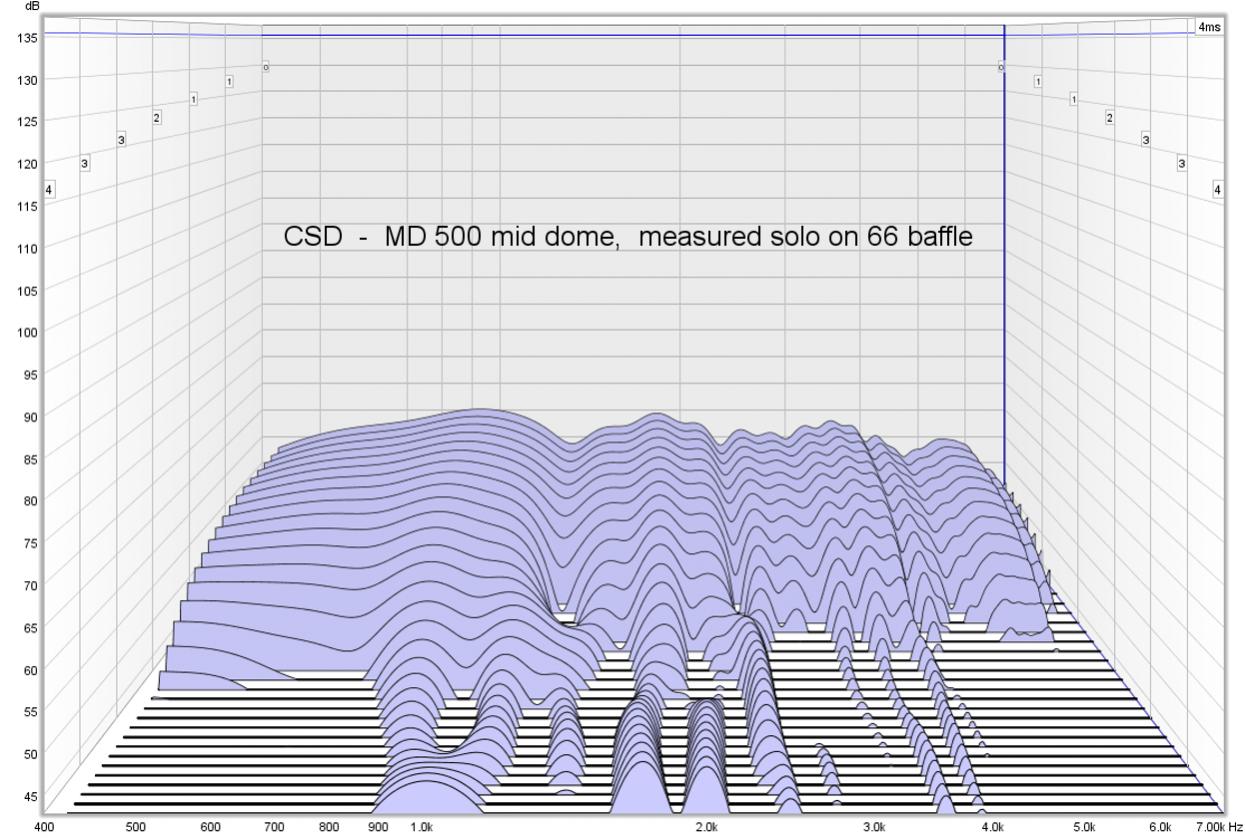
Task: Click the '0' time marker beside the blue cursor
Action: [x=1000, y=67]
